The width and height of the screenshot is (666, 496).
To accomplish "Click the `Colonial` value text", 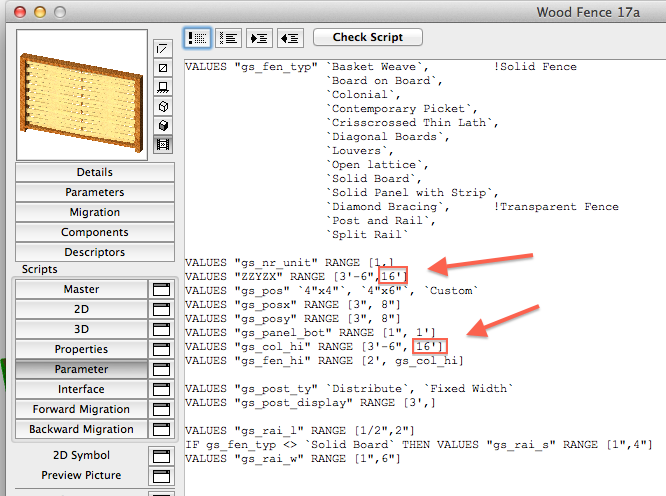I will point(363,95).
